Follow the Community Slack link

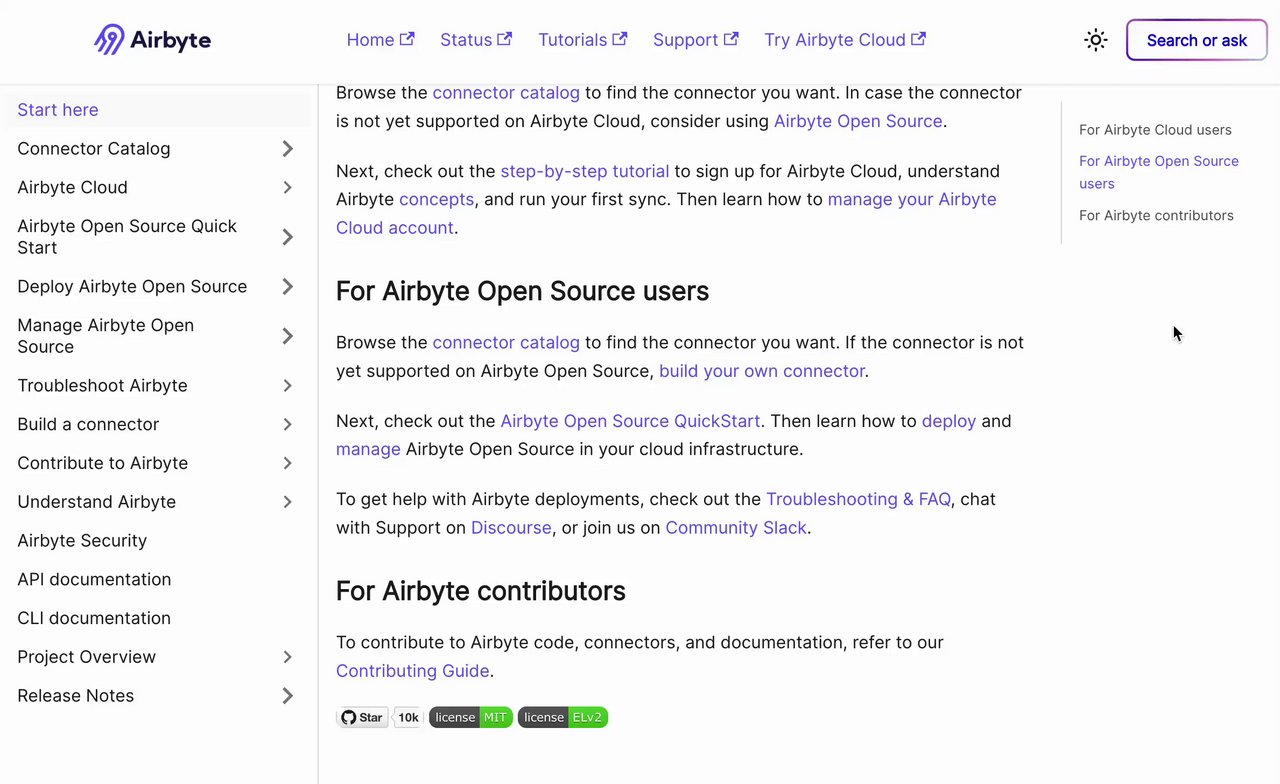pos(735,527)
